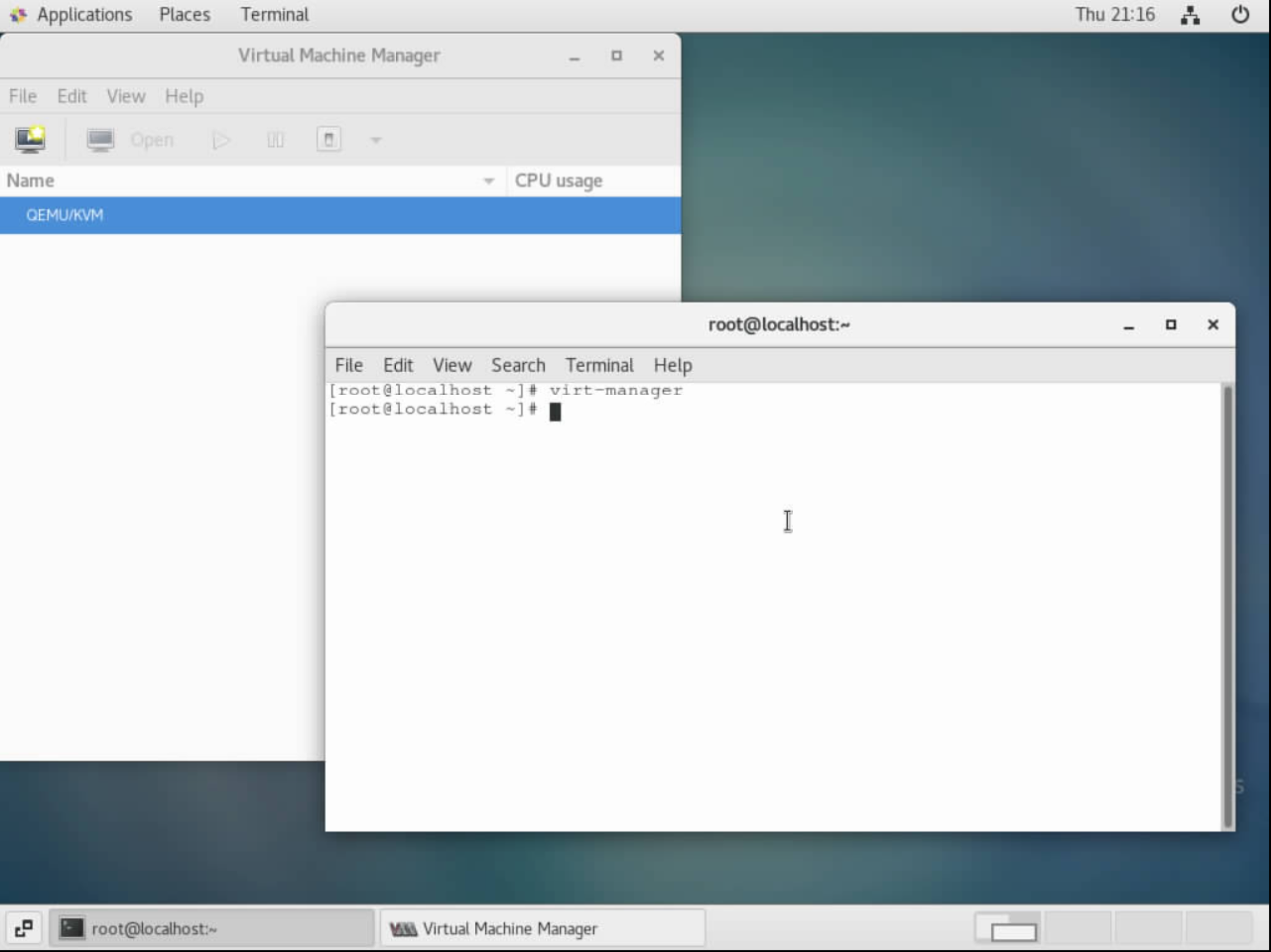The height and width of the screenshot is (952, 1271).
Task: Click the Open VM console monitor icon
Action: [100, 139]
